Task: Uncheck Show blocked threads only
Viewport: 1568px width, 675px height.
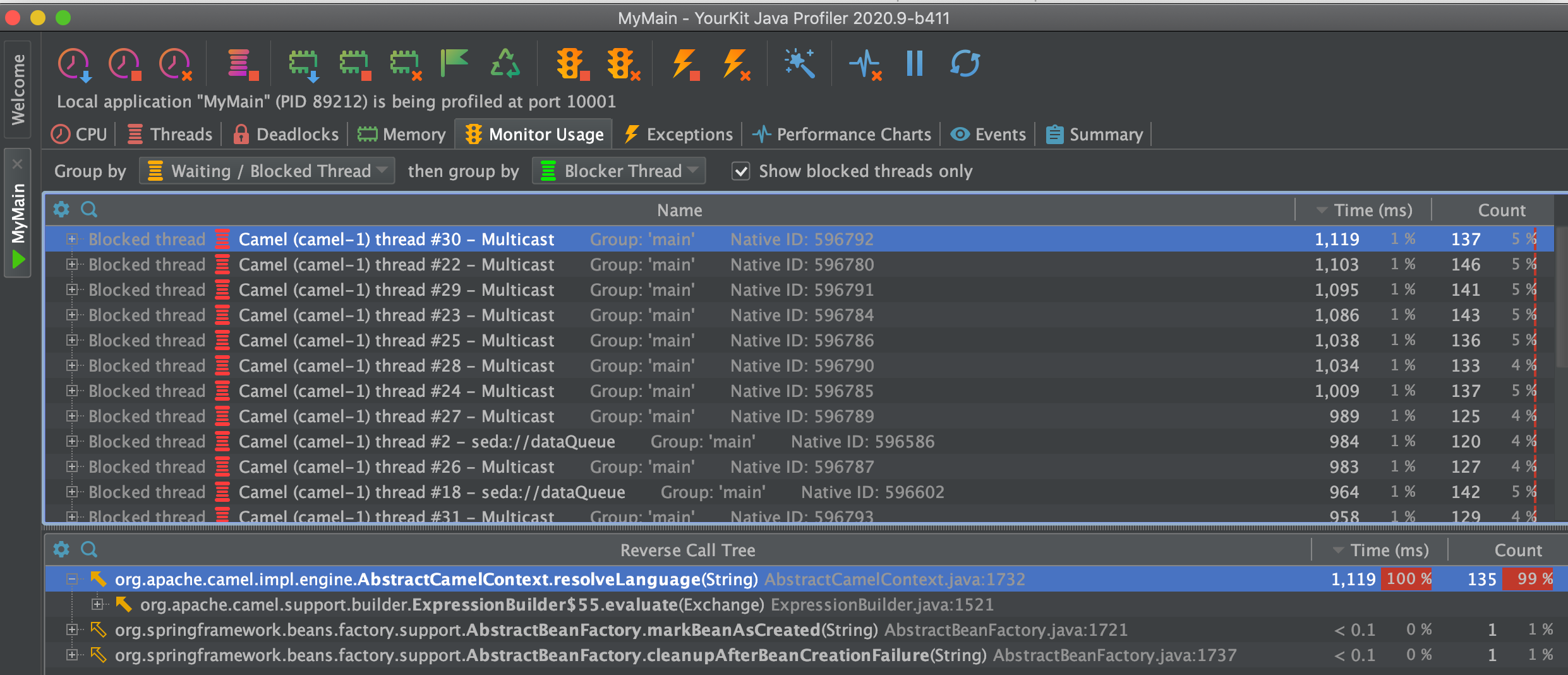Action: pyautogui.click(x=740, y=171)
